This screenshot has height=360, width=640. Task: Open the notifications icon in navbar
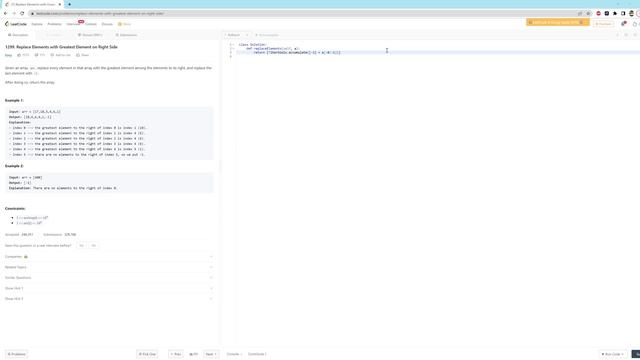click(624, 24)
